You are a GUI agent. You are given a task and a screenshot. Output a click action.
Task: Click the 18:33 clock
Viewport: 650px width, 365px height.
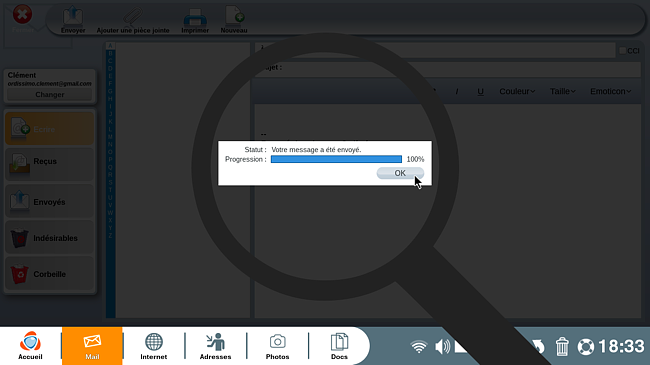621,346
